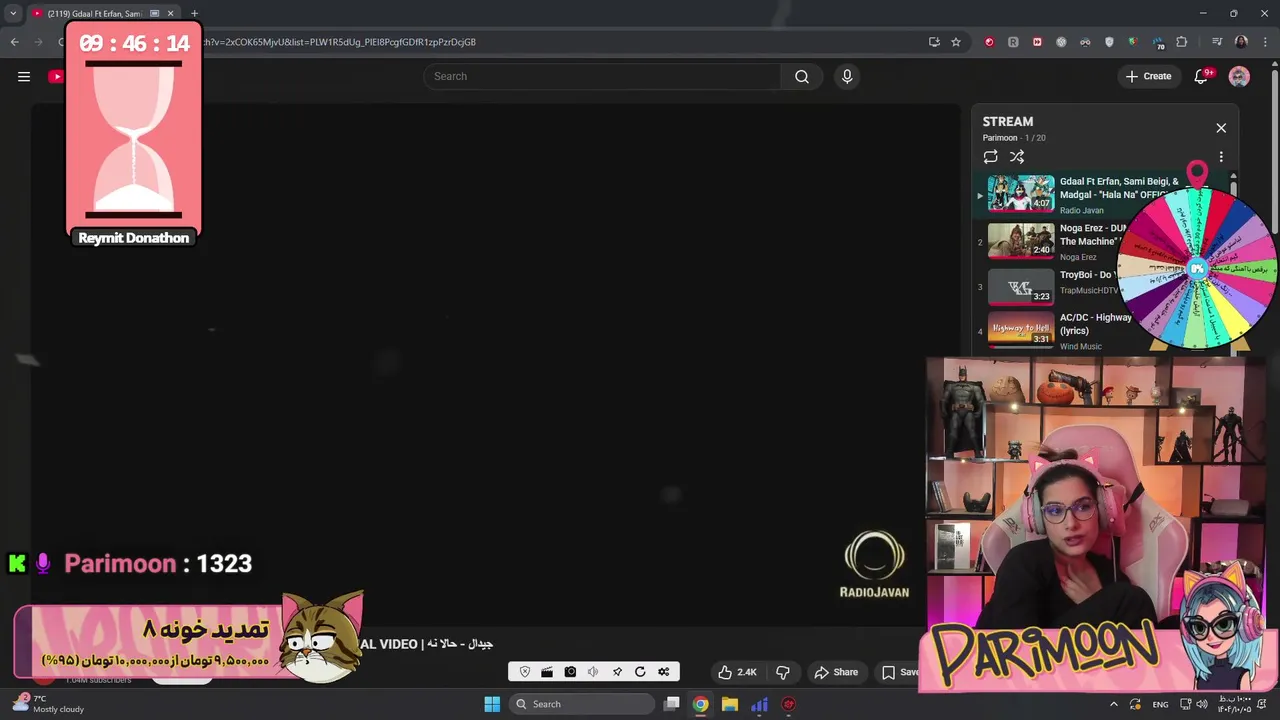Close the Gdaal Ft Erfan browser tab
The image size is (1280, 720).
pos(171,13)
